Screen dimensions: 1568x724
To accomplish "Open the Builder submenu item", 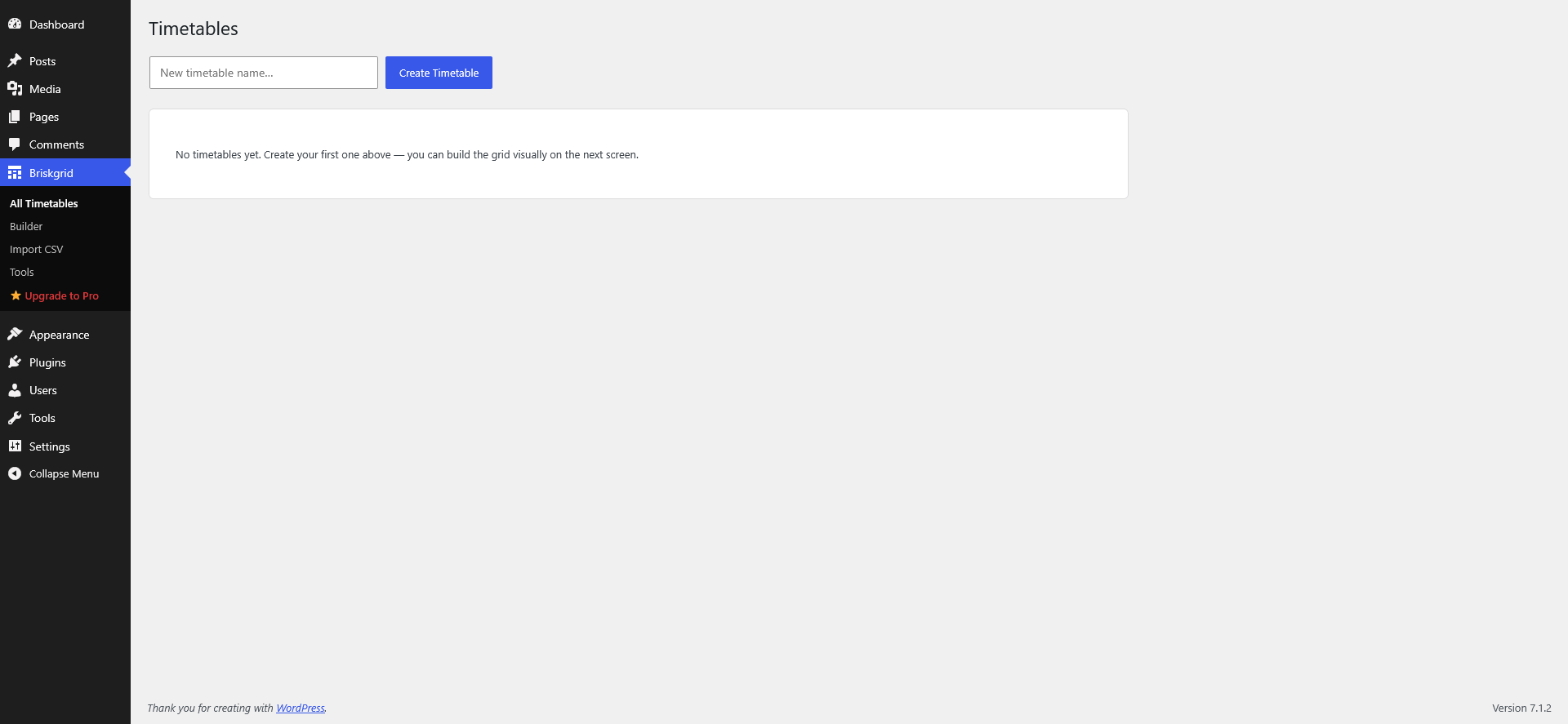I will coord(26,226).
